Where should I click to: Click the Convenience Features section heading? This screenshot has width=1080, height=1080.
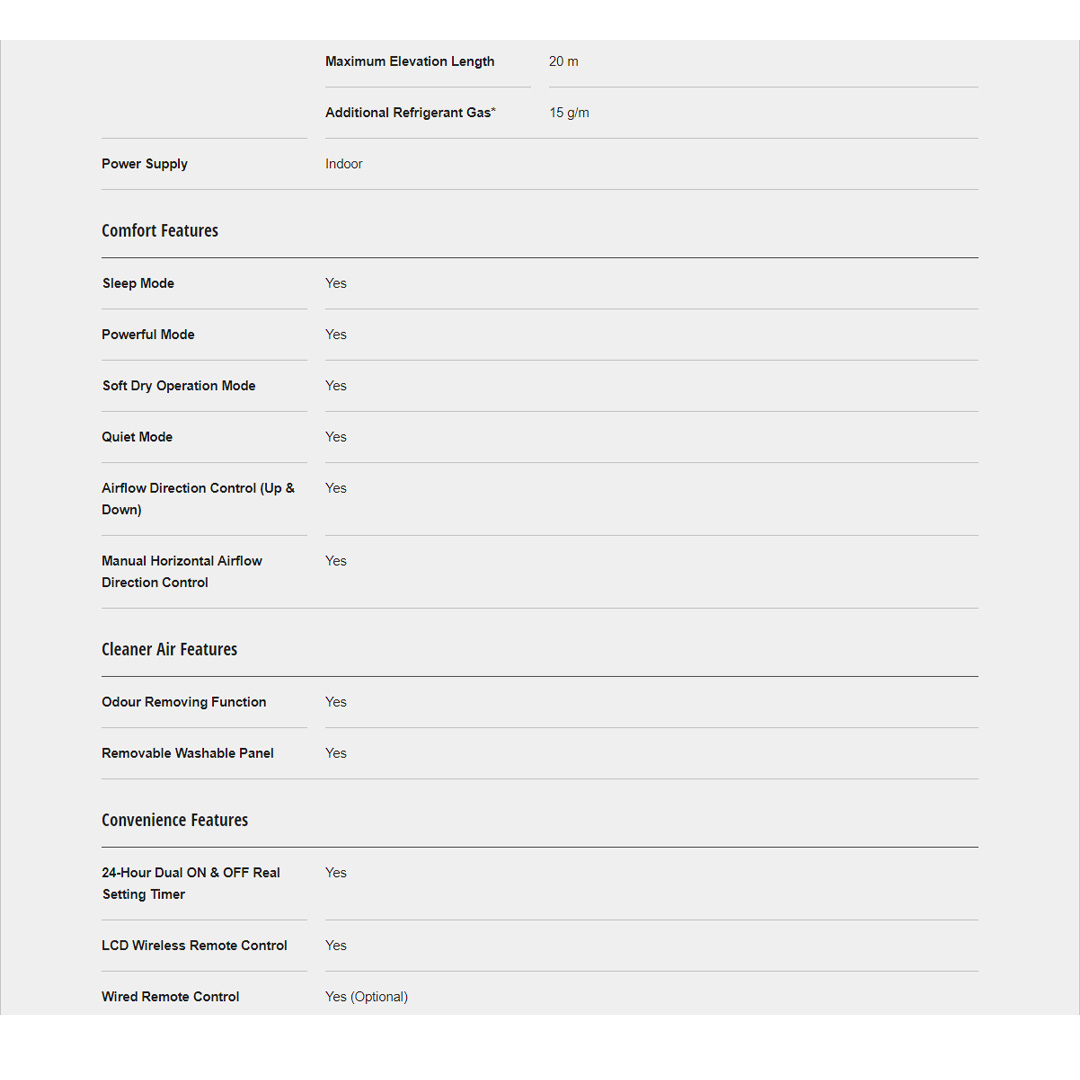click(175, 820)
